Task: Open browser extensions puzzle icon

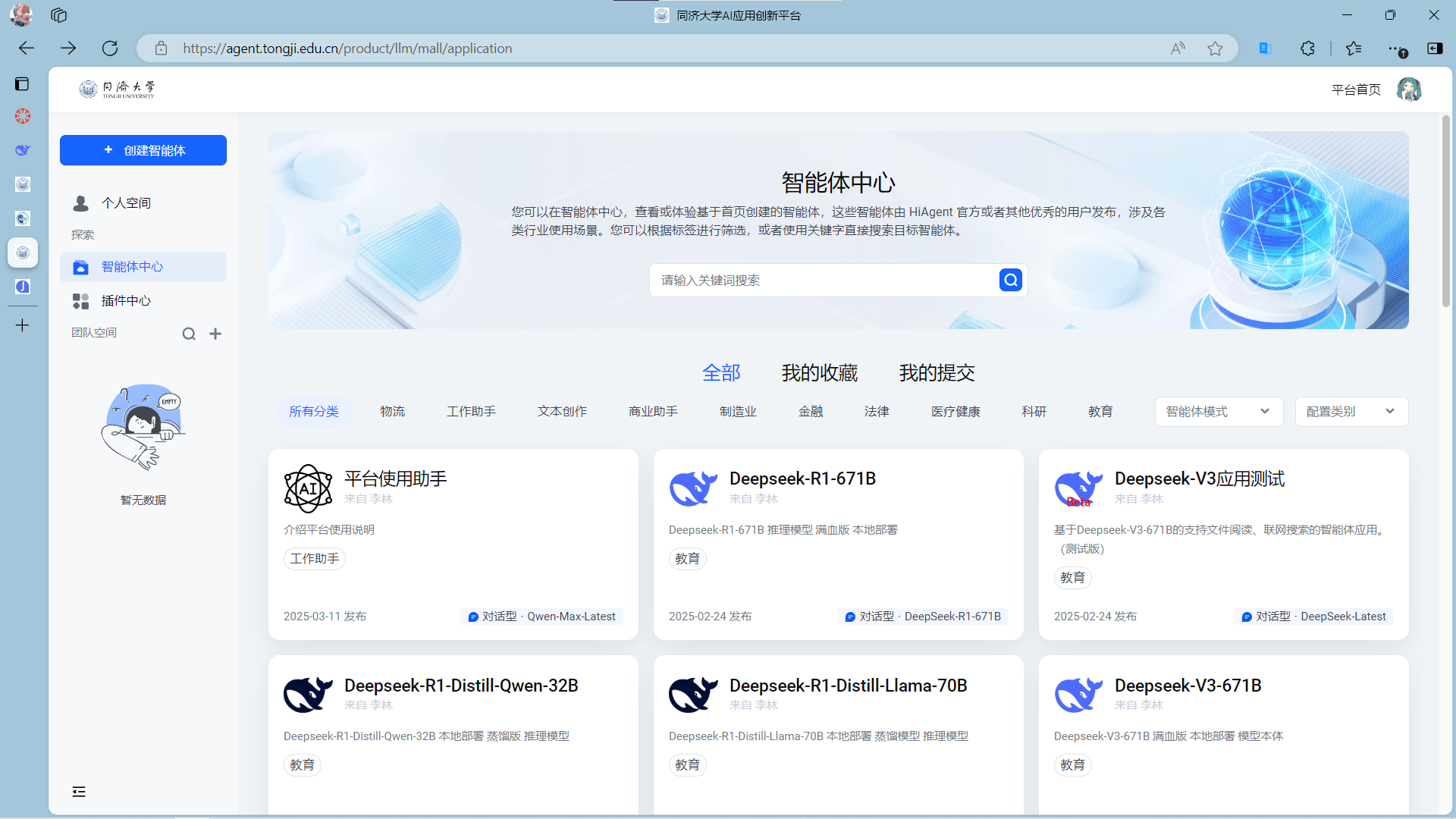Action: 1307,49
